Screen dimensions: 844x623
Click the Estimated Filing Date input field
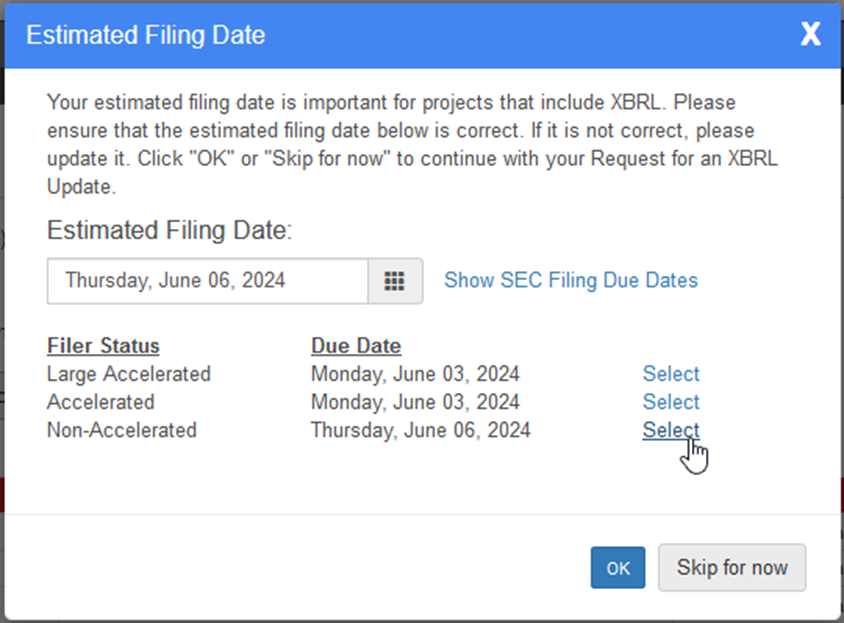[x=208, y=281]
